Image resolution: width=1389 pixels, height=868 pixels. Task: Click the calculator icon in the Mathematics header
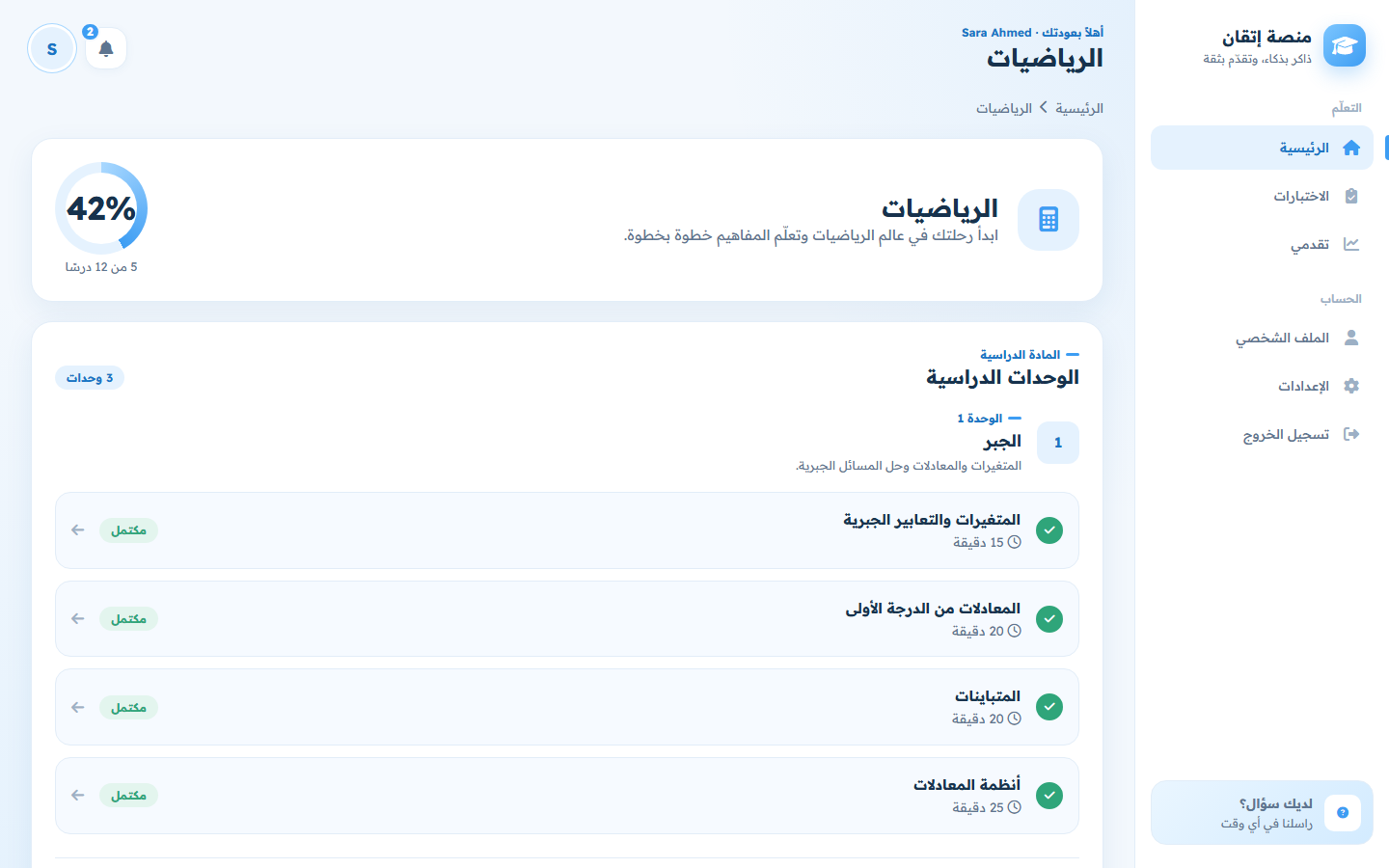tap(1049, 220)
